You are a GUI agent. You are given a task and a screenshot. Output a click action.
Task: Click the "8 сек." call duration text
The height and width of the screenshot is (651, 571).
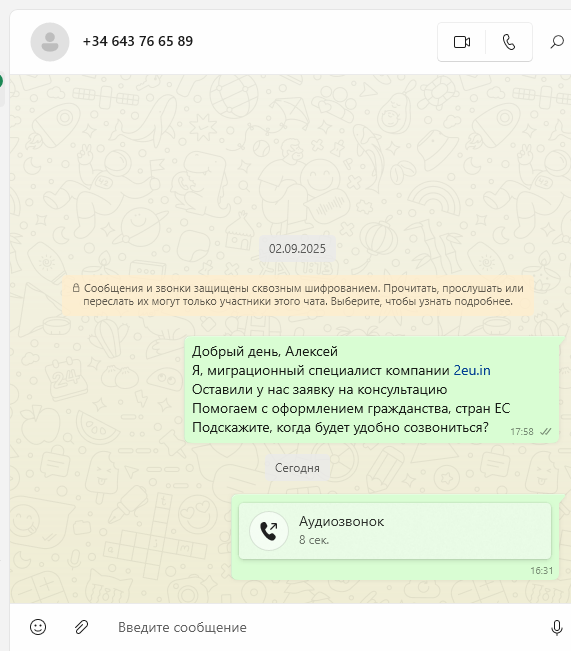coord(314,540)
